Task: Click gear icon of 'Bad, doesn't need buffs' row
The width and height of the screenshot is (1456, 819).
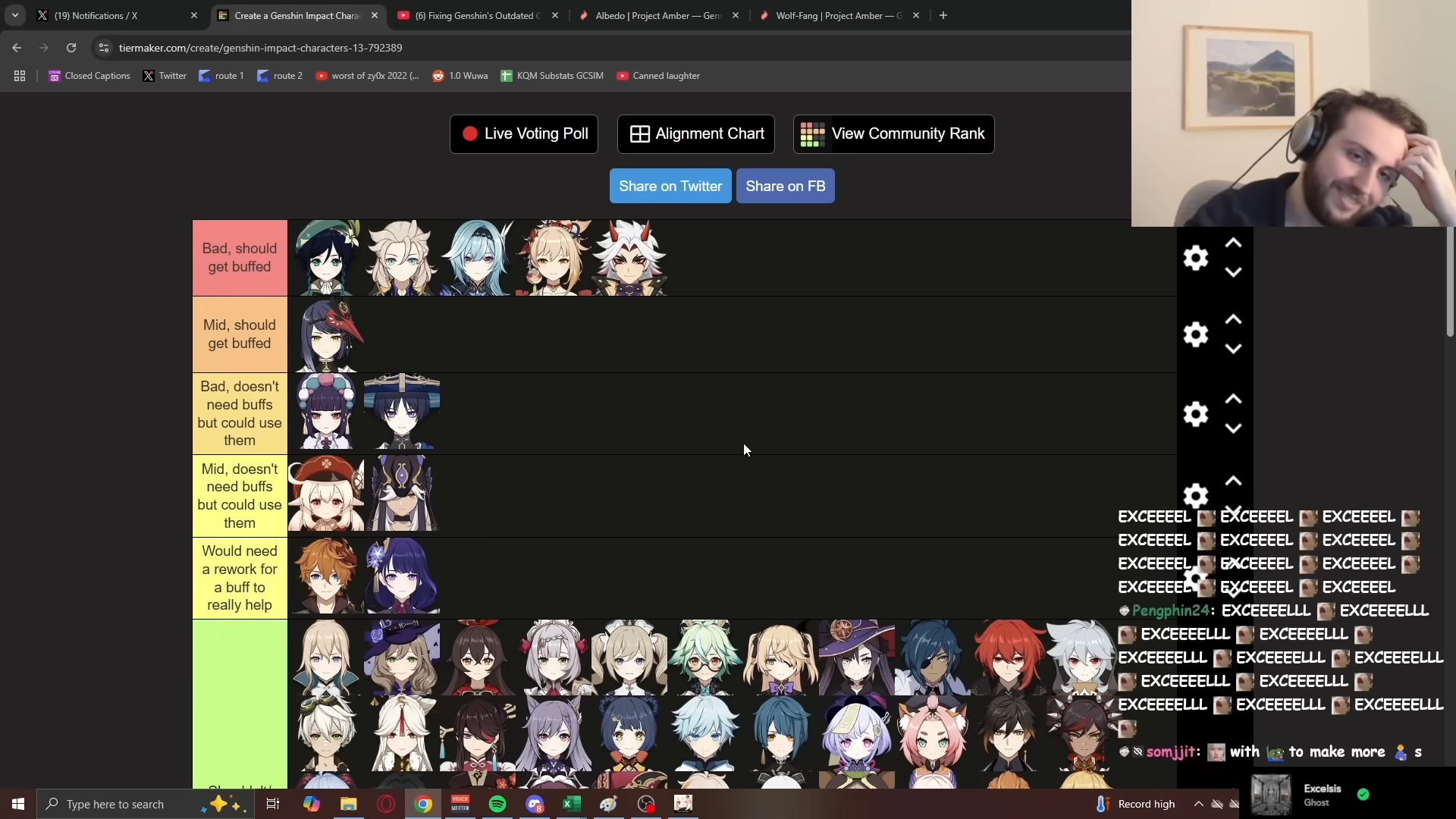Action: 1195,414
